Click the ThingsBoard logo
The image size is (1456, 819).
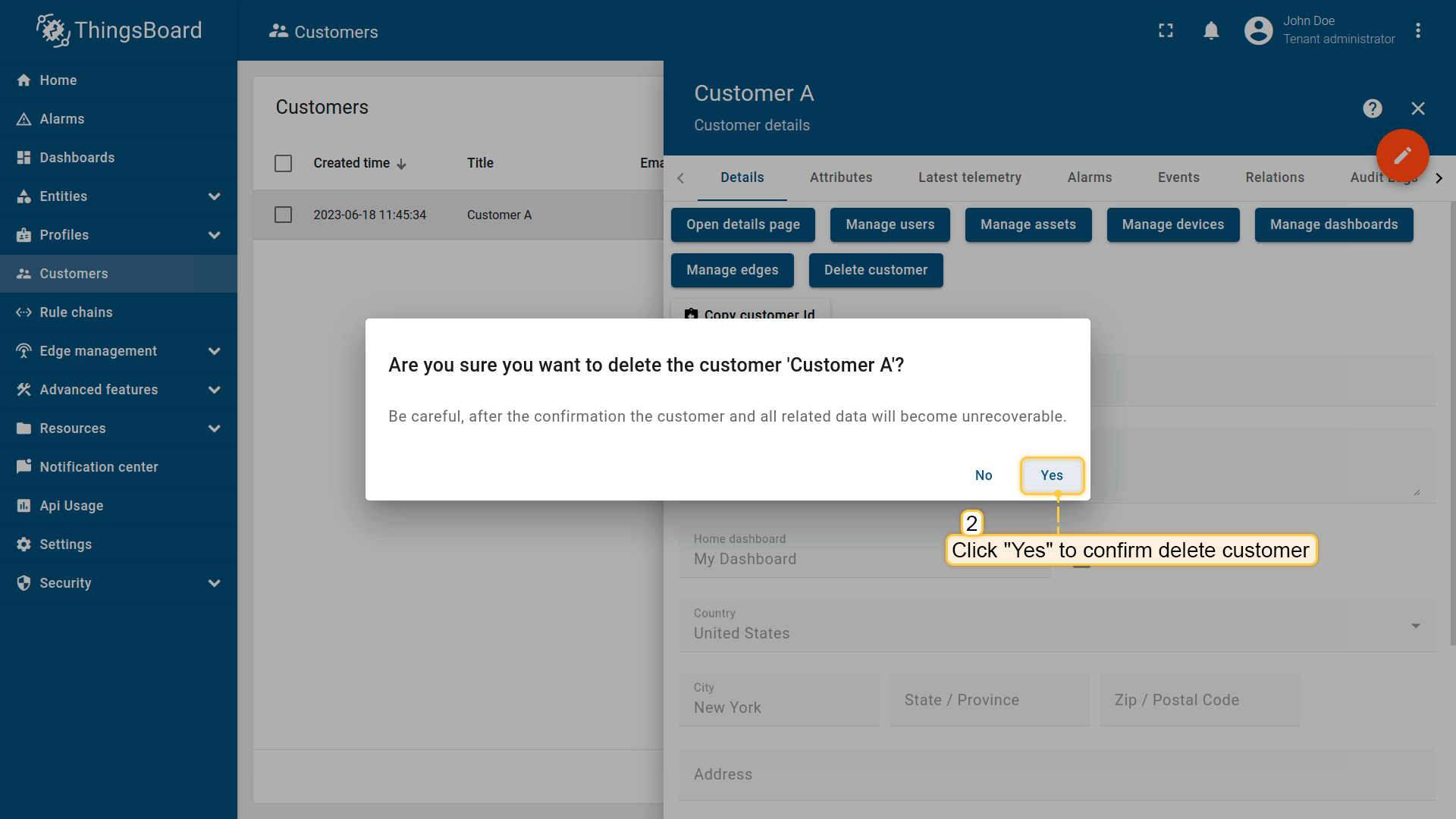pos(119,30)
